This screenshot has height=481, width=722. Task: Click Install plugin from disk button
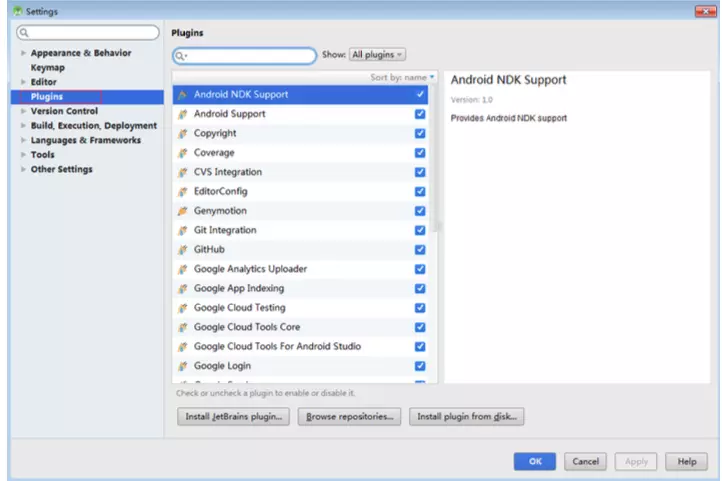[x=466, y=417]
